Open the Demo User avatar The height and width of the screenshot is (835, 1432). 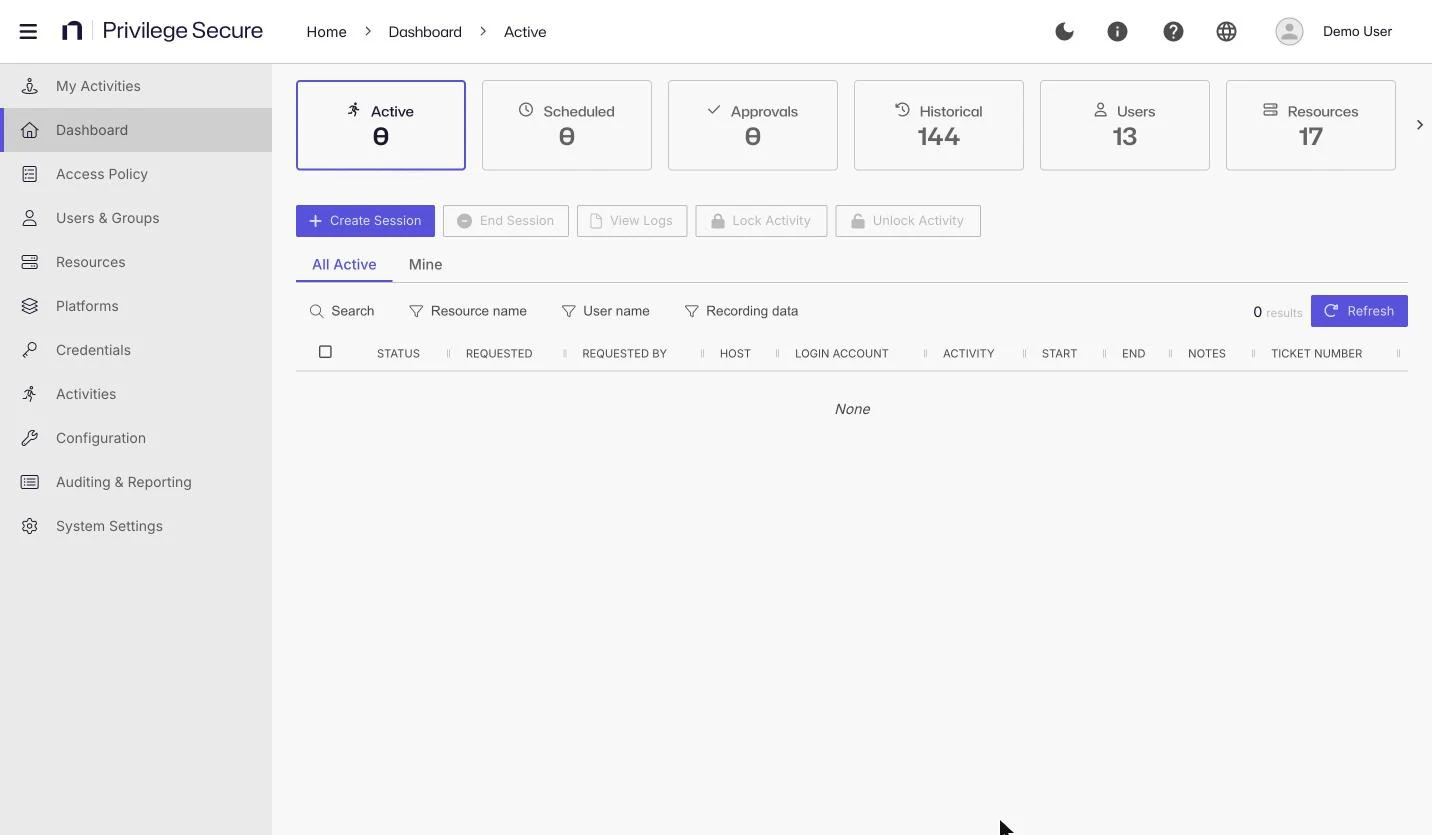coord(1289,31)
